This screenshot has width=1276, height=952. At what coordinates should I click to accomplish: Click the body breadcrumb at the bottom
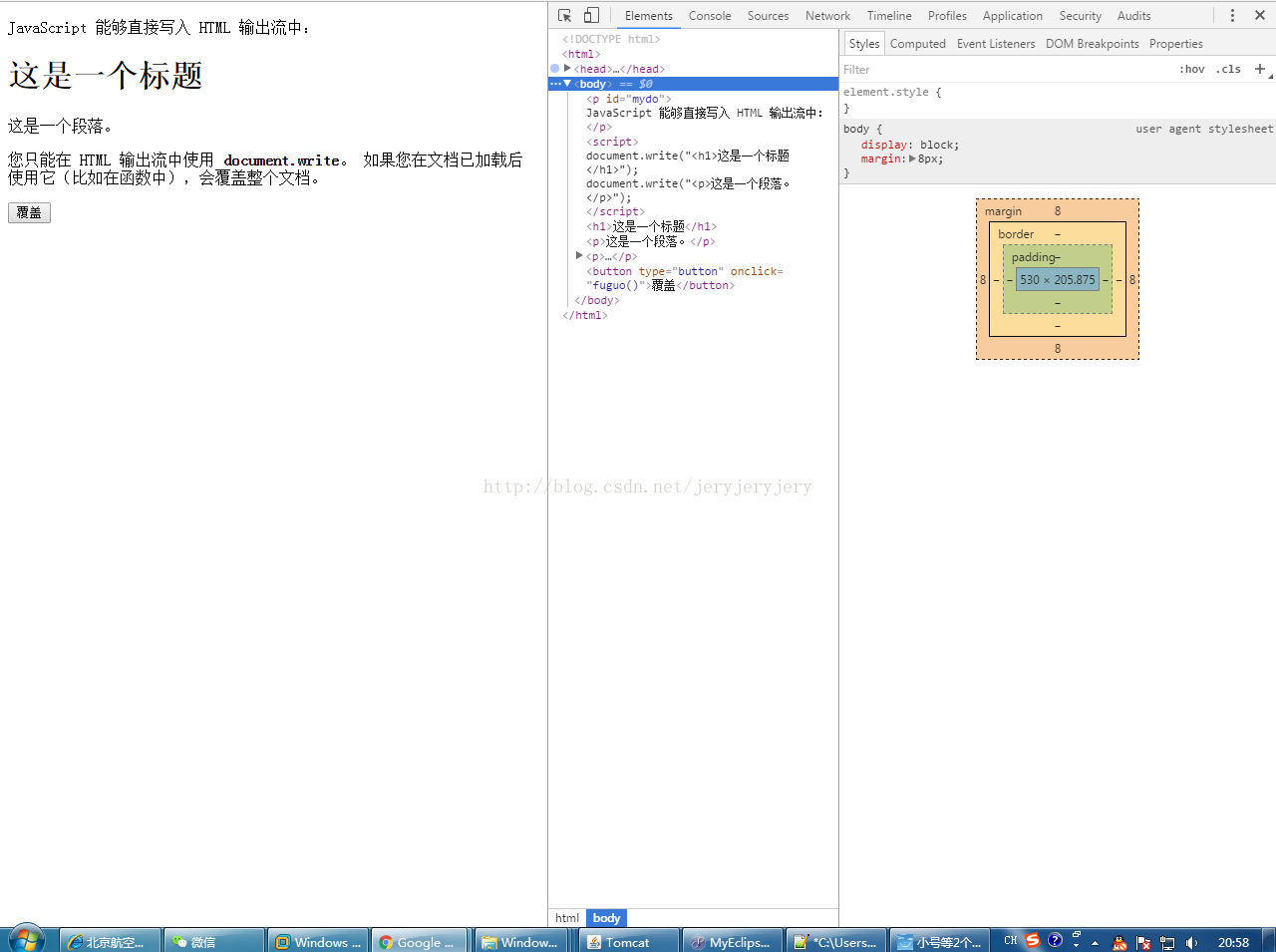(x=606, y=918)
